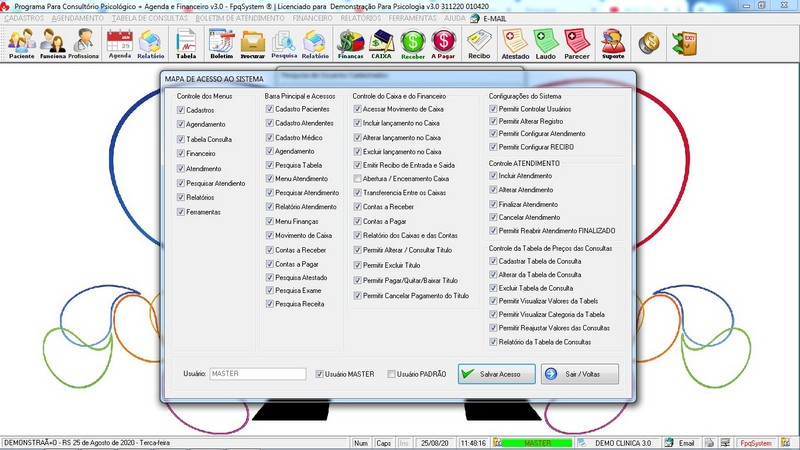Open the green Receber dollar icon
Screen dimensions: 800x450
(413, 42)
